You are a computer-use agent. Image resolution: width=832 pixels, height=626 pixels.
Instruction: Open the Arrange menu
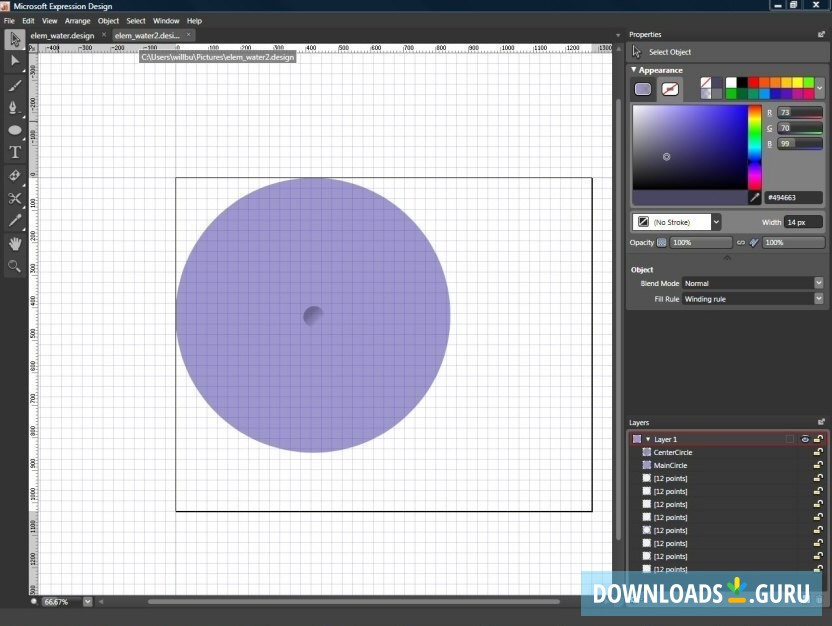pos(77,20)
